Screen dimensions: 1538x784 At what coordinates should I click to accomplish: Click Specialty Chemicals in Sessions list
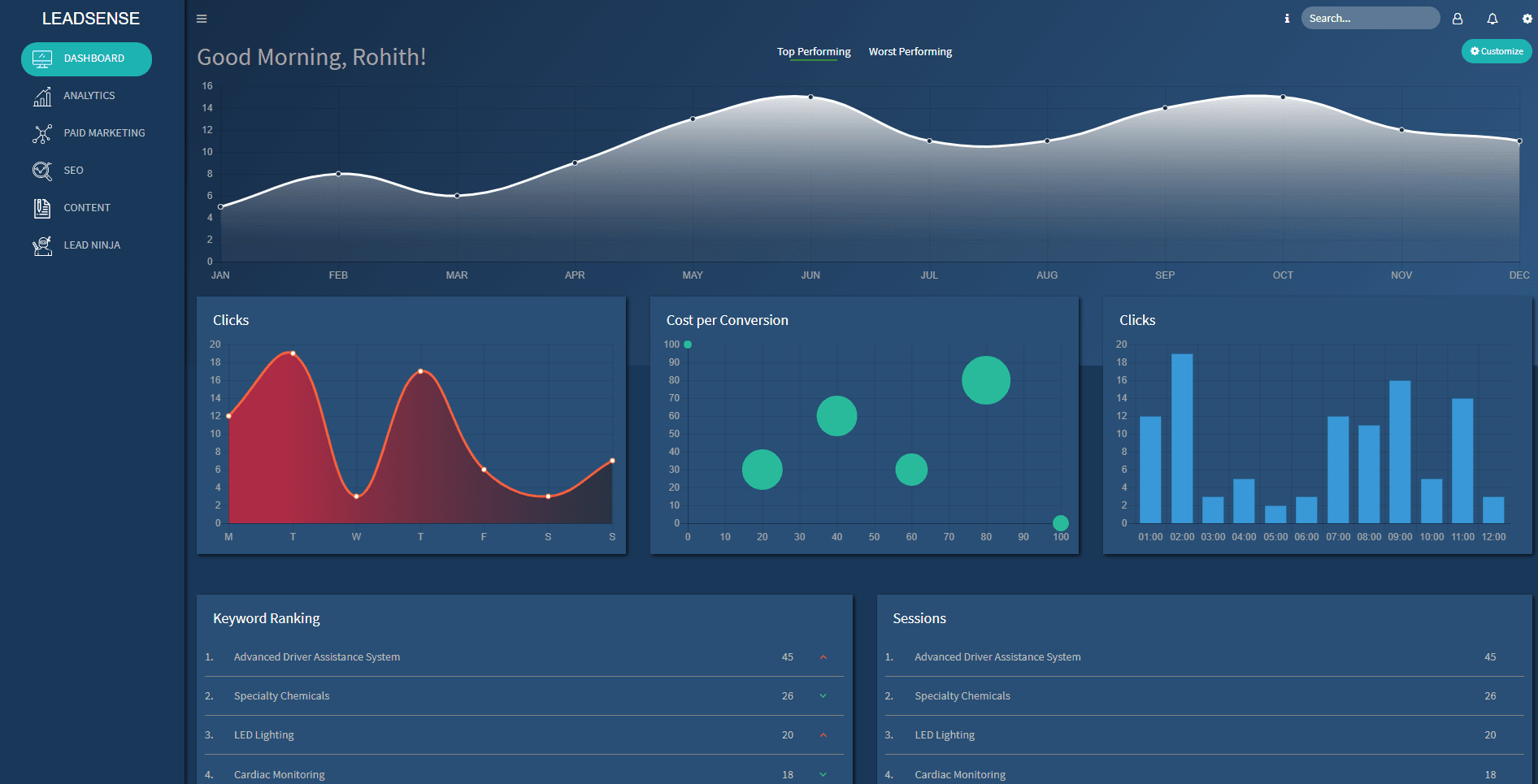coord(962,696)
